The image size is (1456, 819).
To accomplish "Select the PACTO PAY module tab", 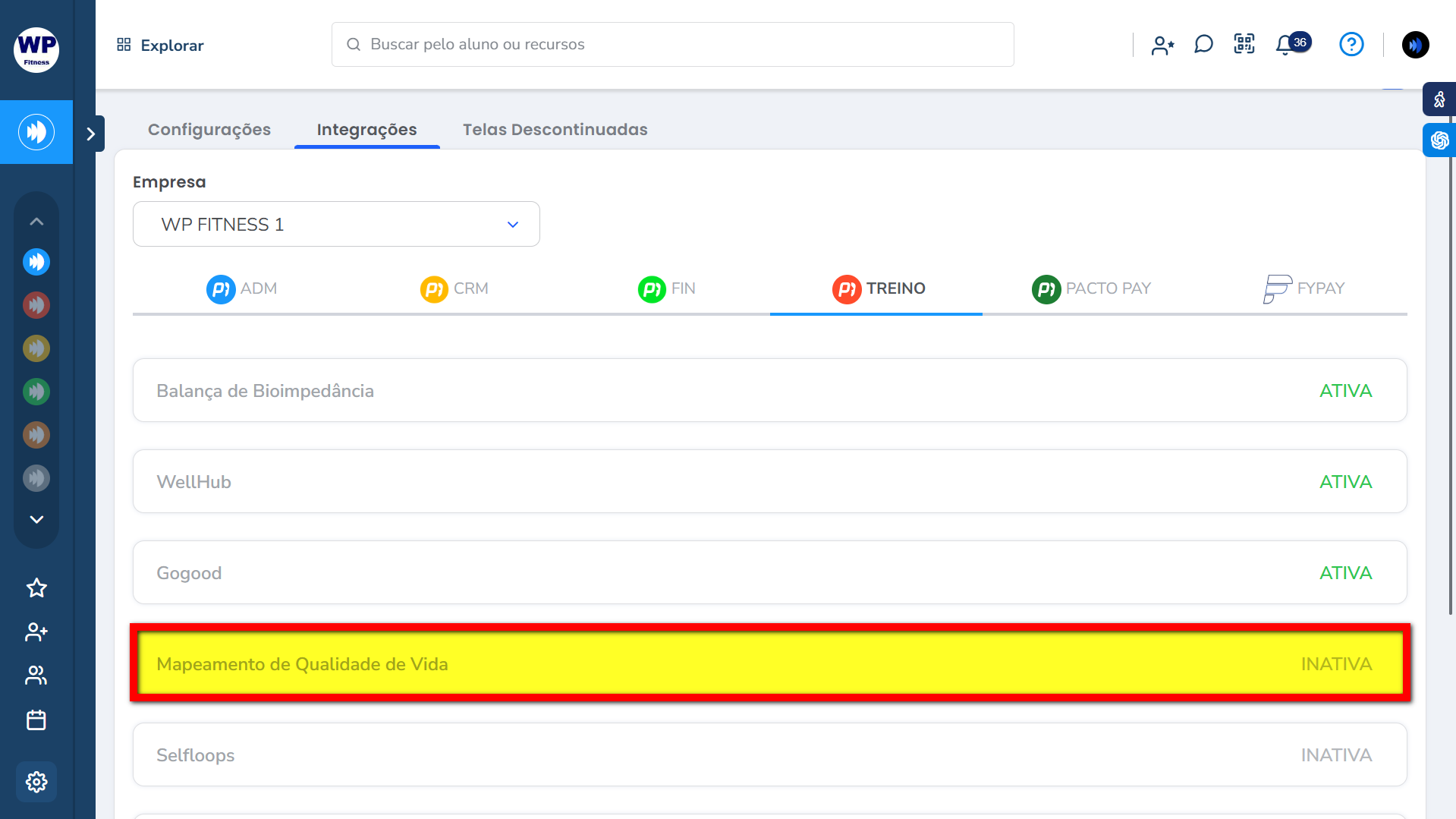I will click(1091, 289).
